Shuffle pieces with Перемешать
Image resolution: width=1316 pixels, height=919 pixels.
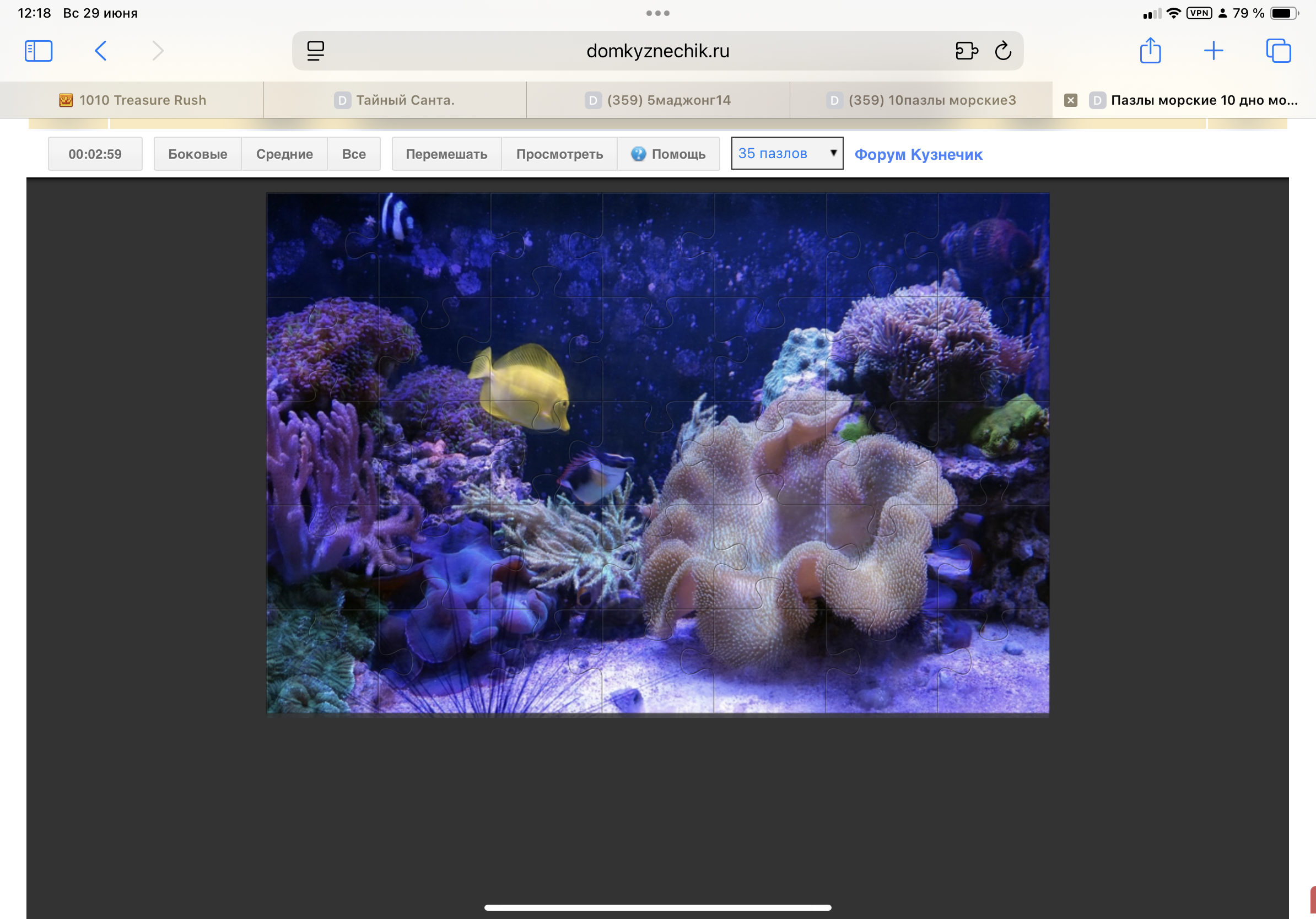pos(446,154)
